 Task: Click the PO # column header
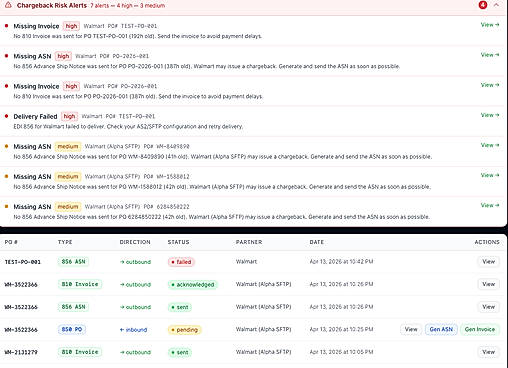point(11,242)
